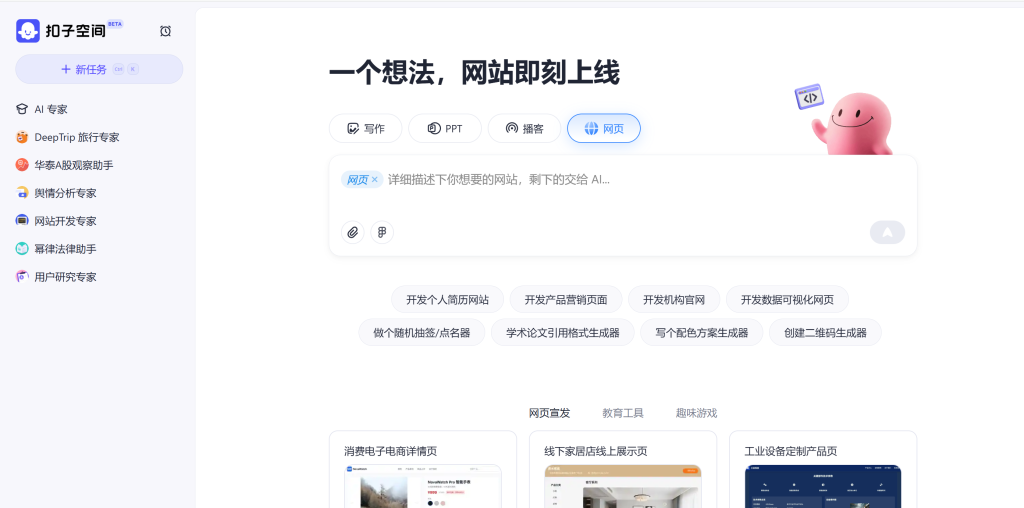Click the 舆情分析专家 avatar icon
The height and width of the screenshot is (508, 1024).
(x=22, y=193)
